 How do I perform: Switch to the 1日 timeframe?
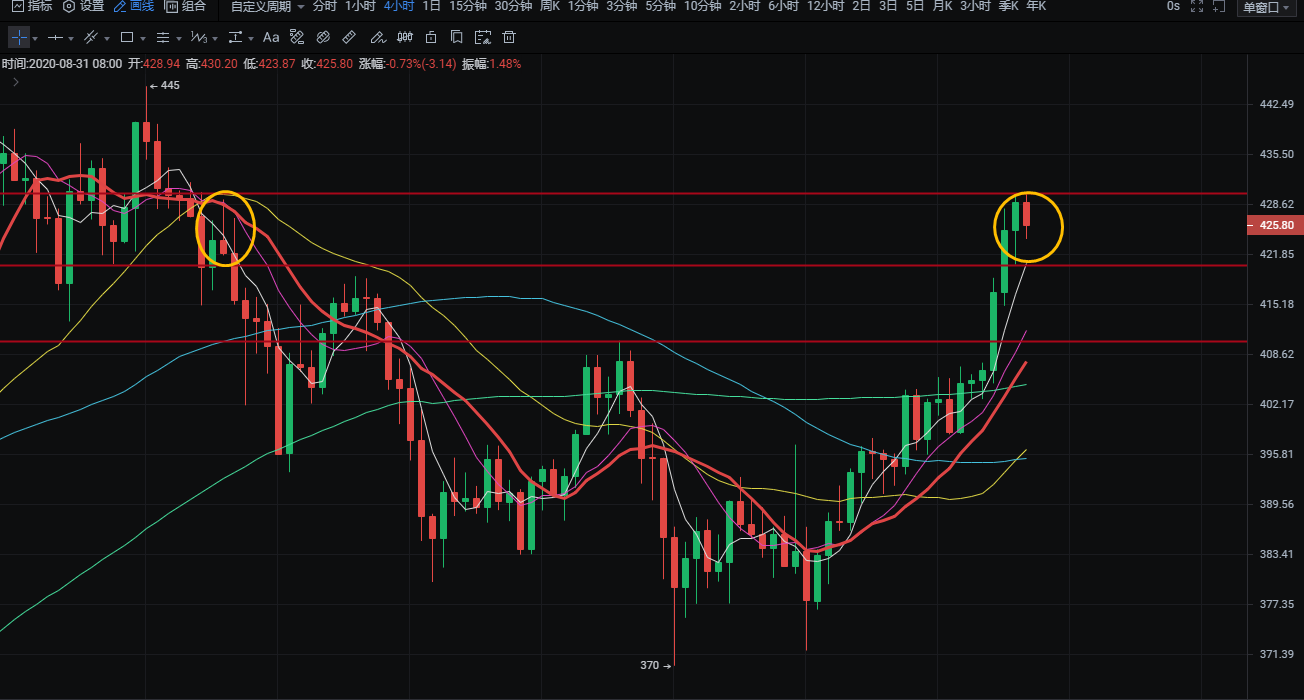[x=431, y=6]
